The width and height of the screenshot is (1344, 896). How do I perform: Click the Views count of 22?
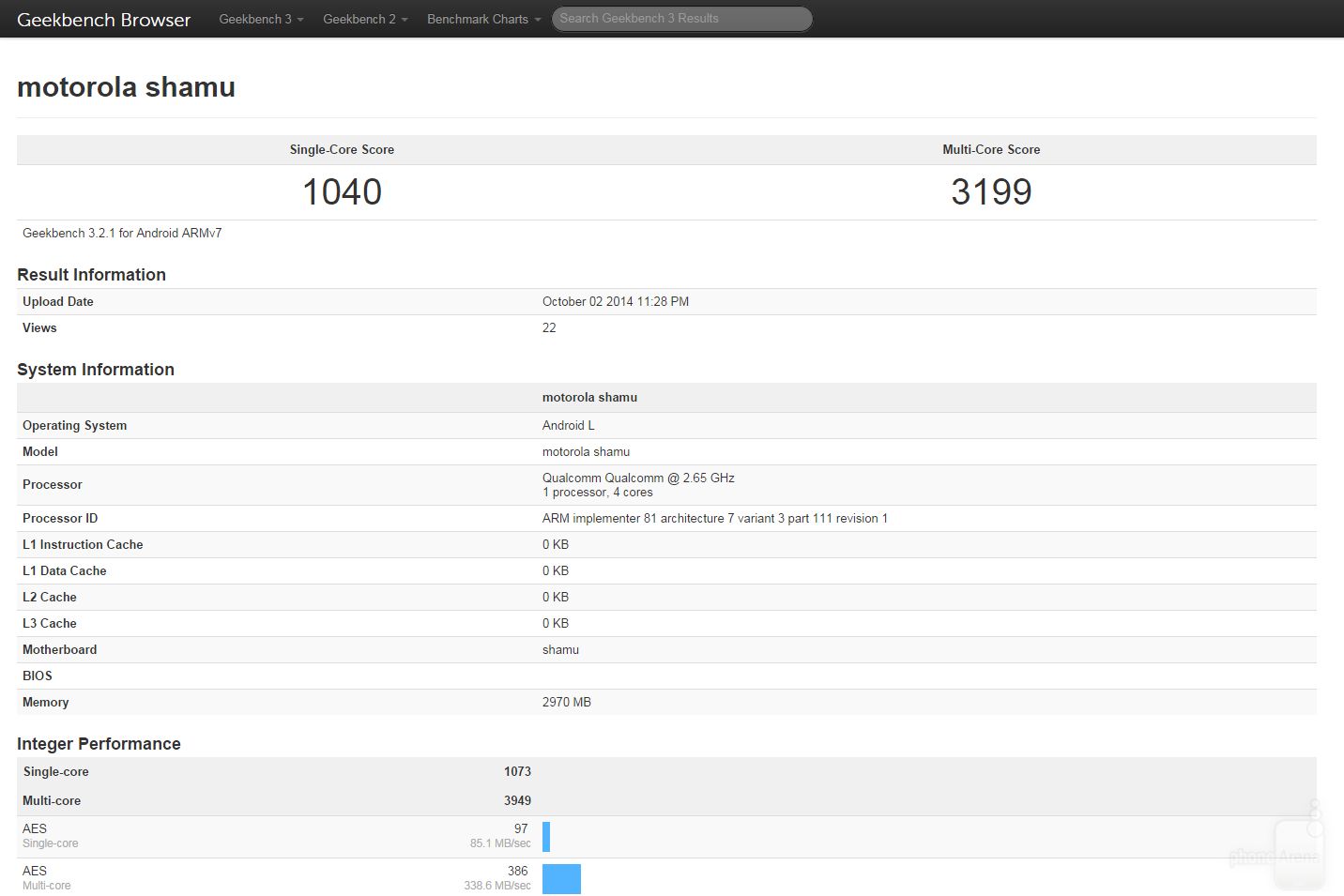click(549, 327)
